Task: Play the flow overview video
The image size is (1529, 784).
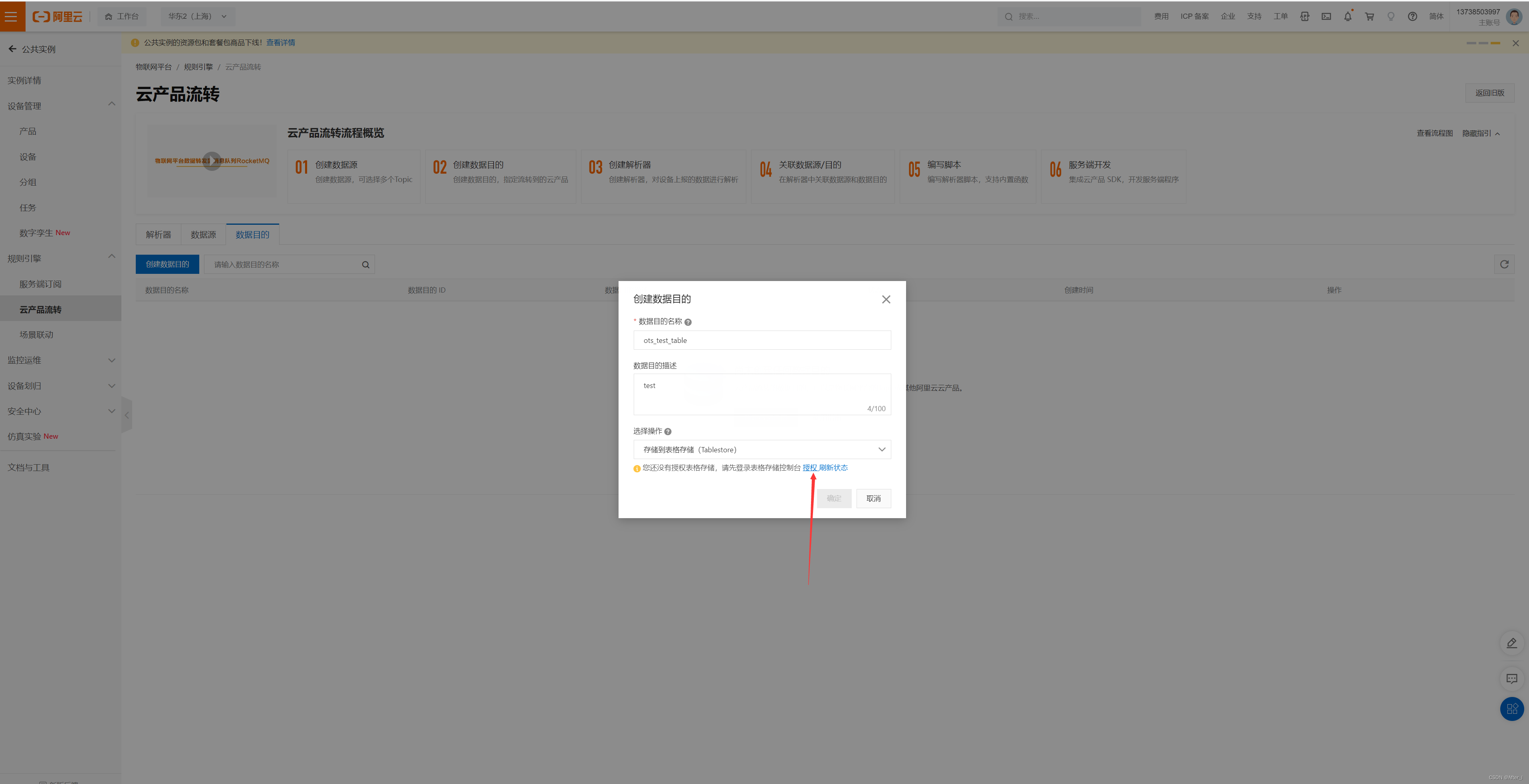Action: [212, 161]
